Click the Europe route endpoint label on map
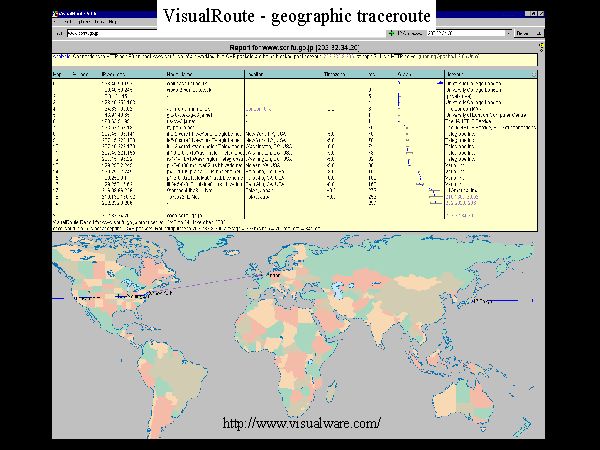 click(x=273, y=275)
